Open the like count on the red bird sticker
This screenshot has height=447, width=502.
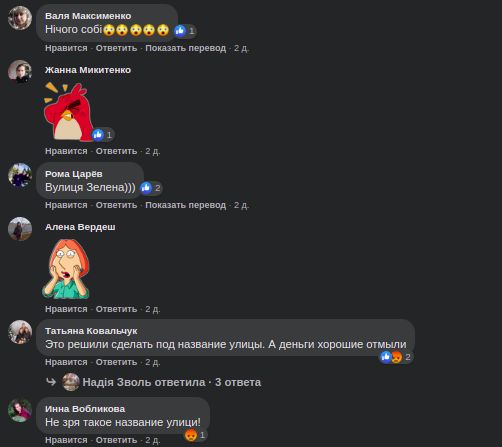[x=103, y=135]
